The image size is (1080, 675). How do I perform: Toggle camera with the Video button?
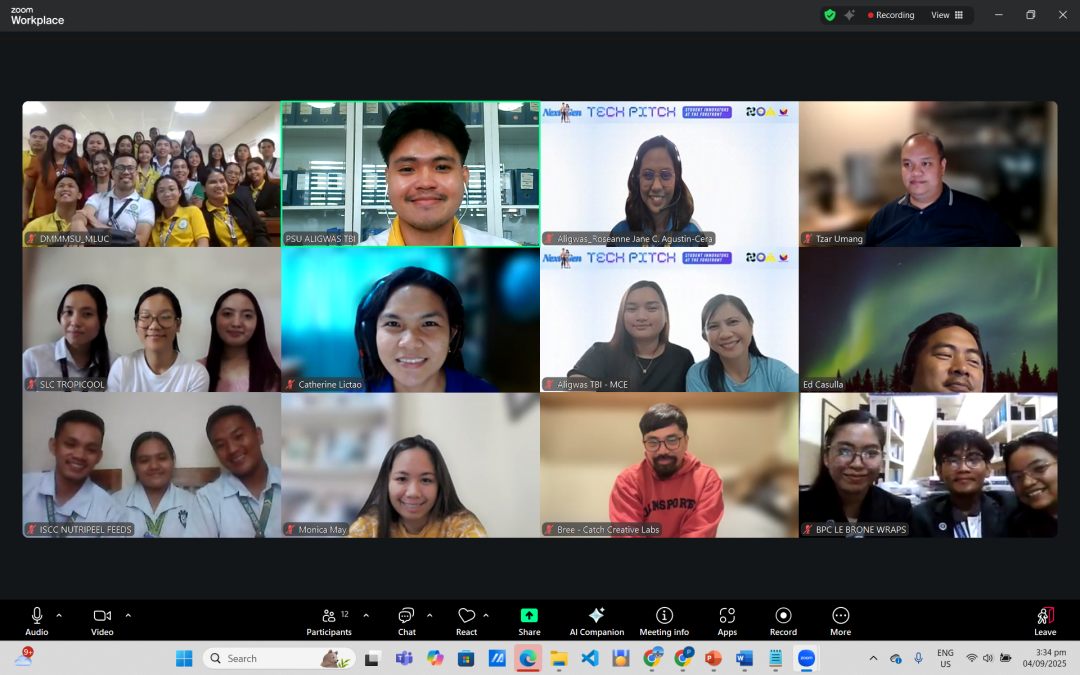tap(102, 620)
